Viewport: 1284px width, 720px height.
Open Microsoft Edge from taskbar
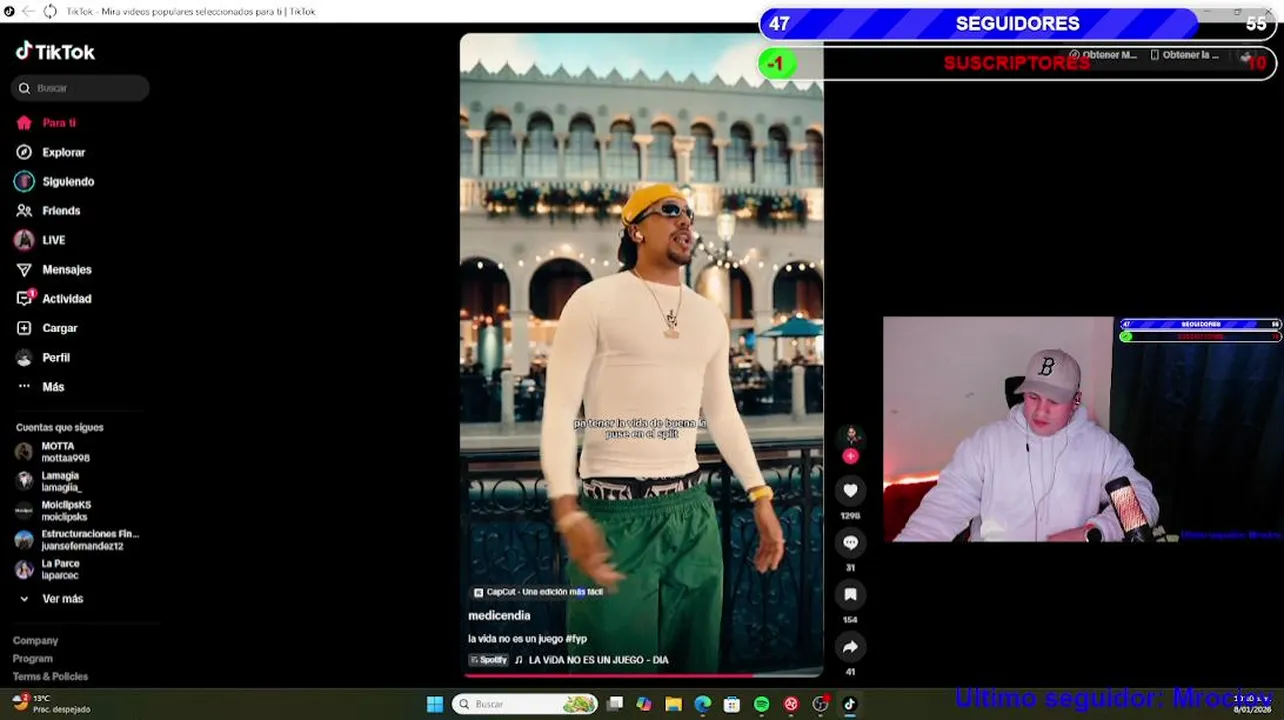click(703, 704)
